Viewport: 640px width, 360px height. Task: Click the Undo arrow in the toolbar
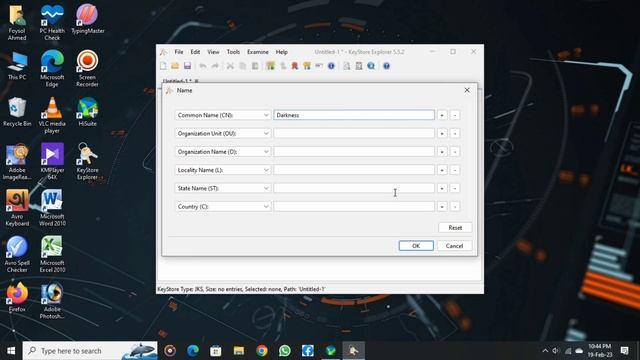[x=203, y=66]
